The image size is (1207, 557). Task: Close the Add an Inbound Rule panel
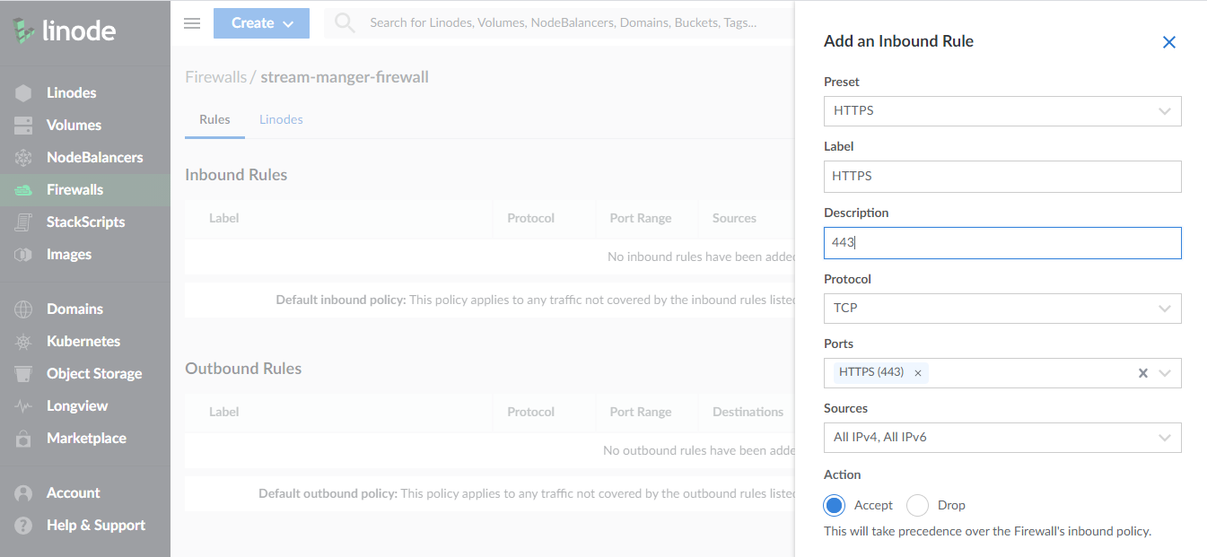point(1169,42)
